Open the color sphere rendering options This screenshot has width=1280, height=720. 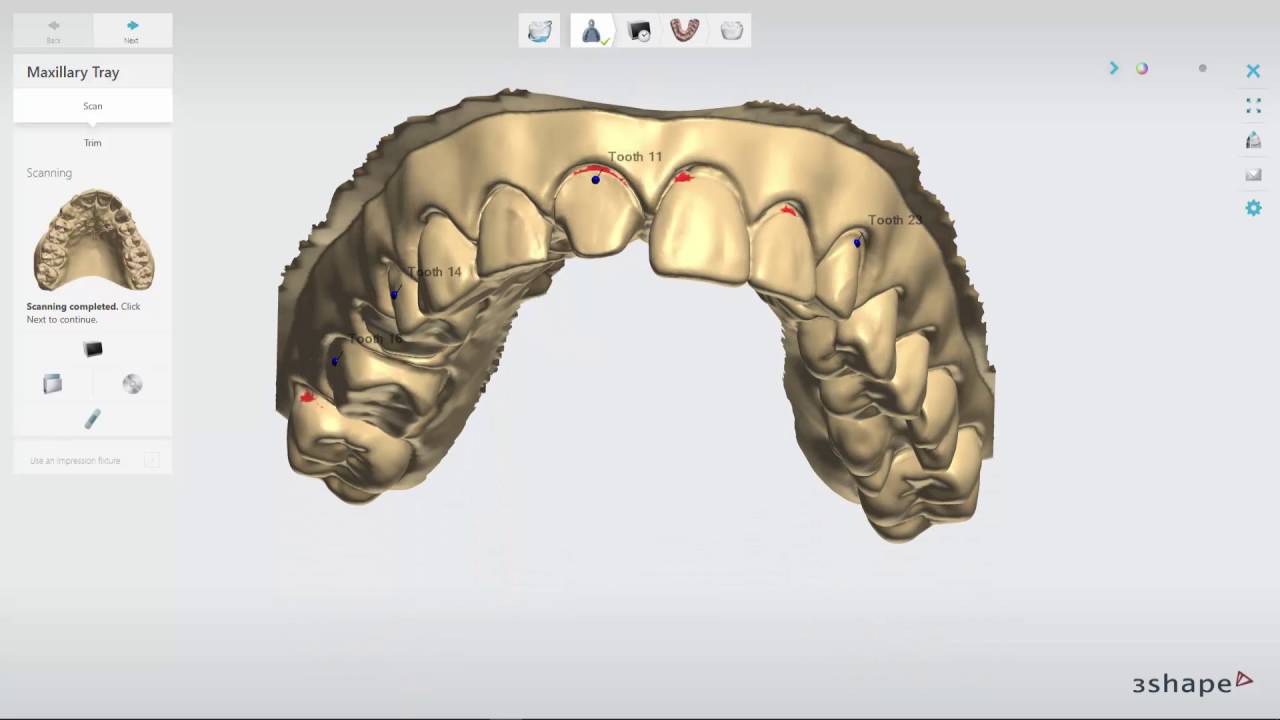(1142, 68)
